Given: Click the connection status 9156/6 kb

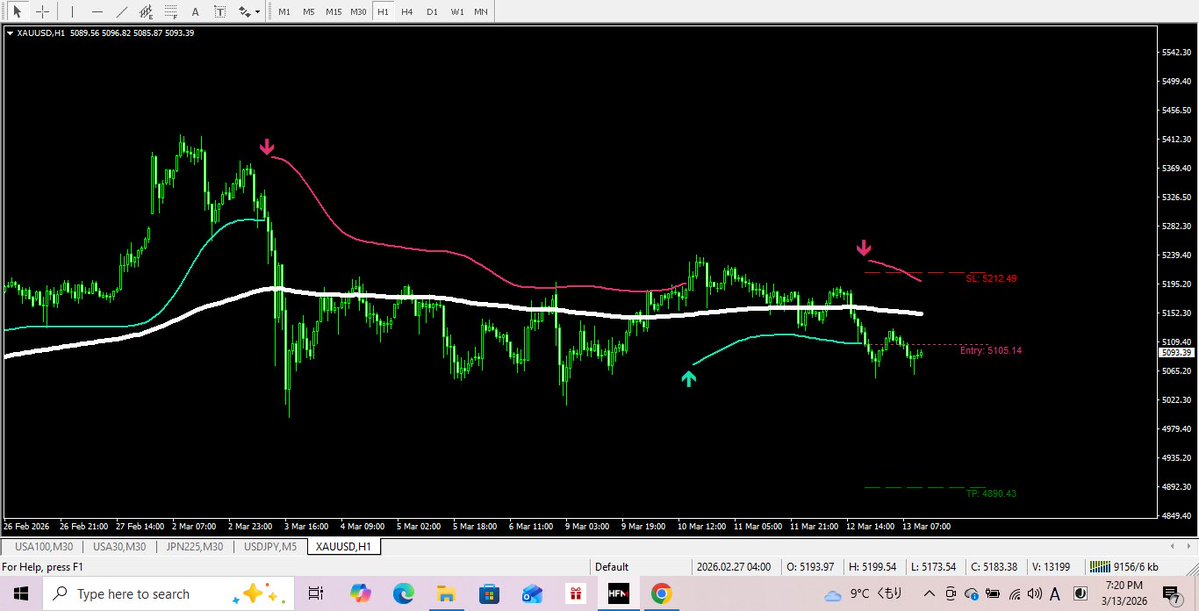Looking at the screenshot, I should [1126, 567].
